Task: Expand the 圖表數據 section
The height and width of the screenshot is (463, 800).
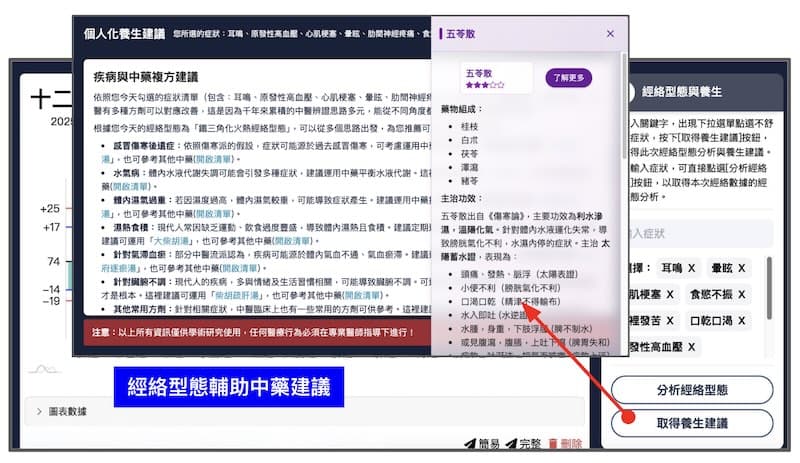Action: [x=39, y=411]
